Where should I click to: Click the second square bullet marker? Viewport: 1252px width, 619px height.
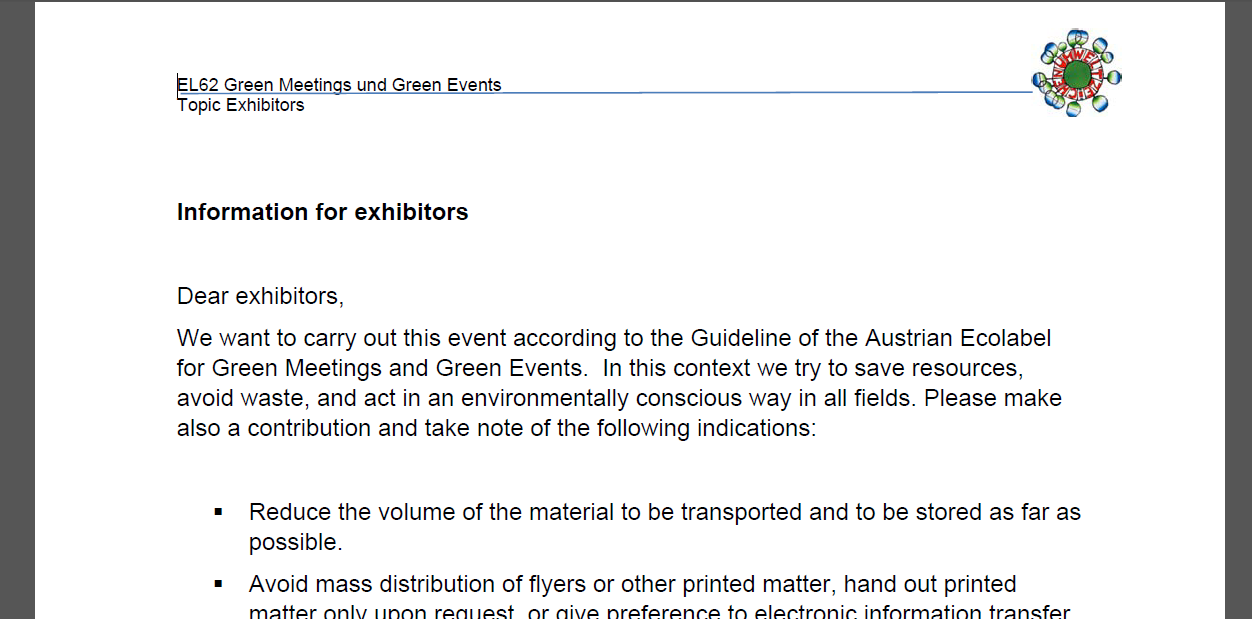tap(218, 584)
